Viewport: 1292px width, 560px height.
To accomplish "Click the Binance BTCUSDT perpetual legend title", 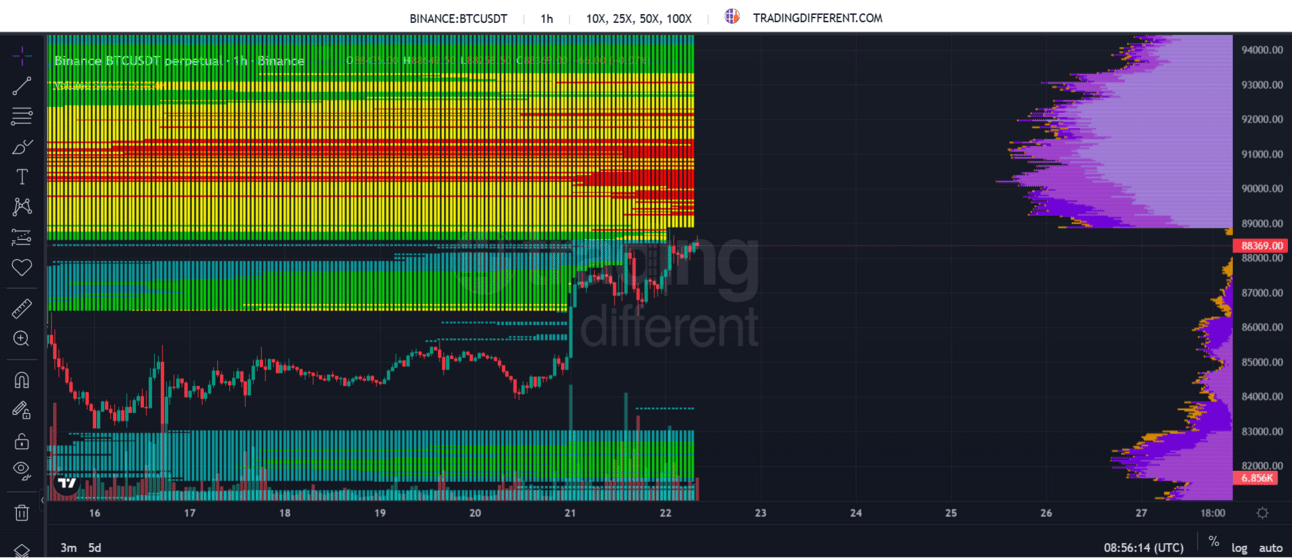I will point(179,61).
